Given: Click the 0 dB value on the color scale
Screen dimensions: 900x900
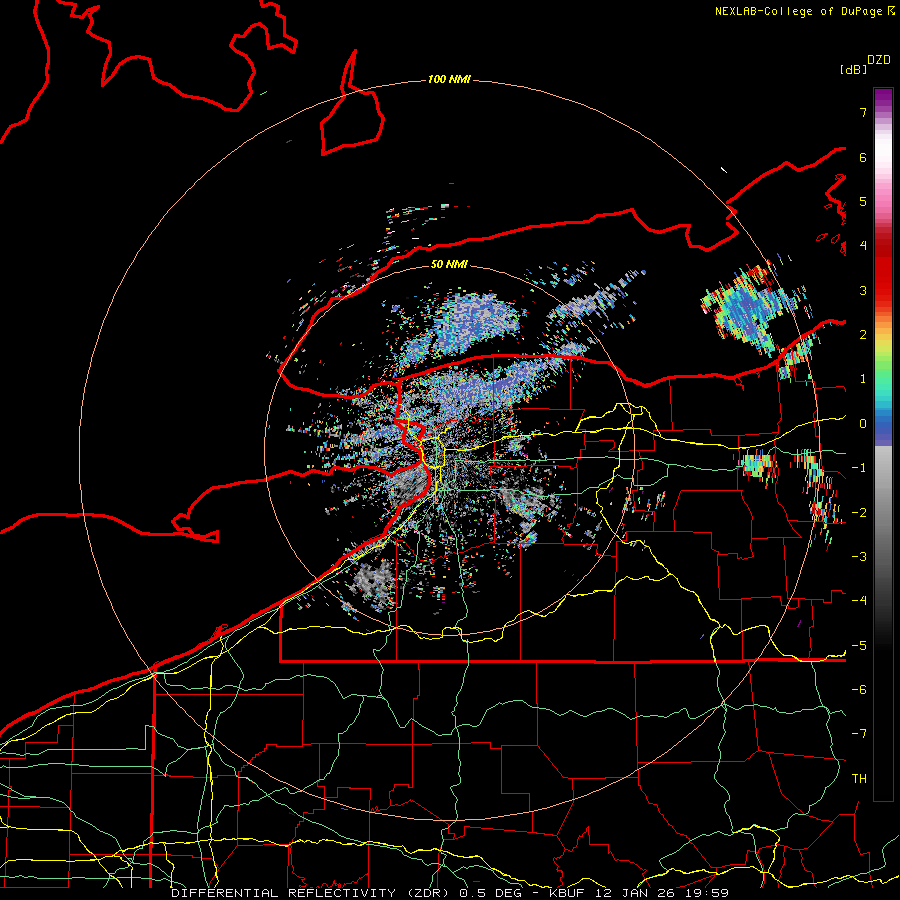Looking at the screenshot, I should pos(863,424).
